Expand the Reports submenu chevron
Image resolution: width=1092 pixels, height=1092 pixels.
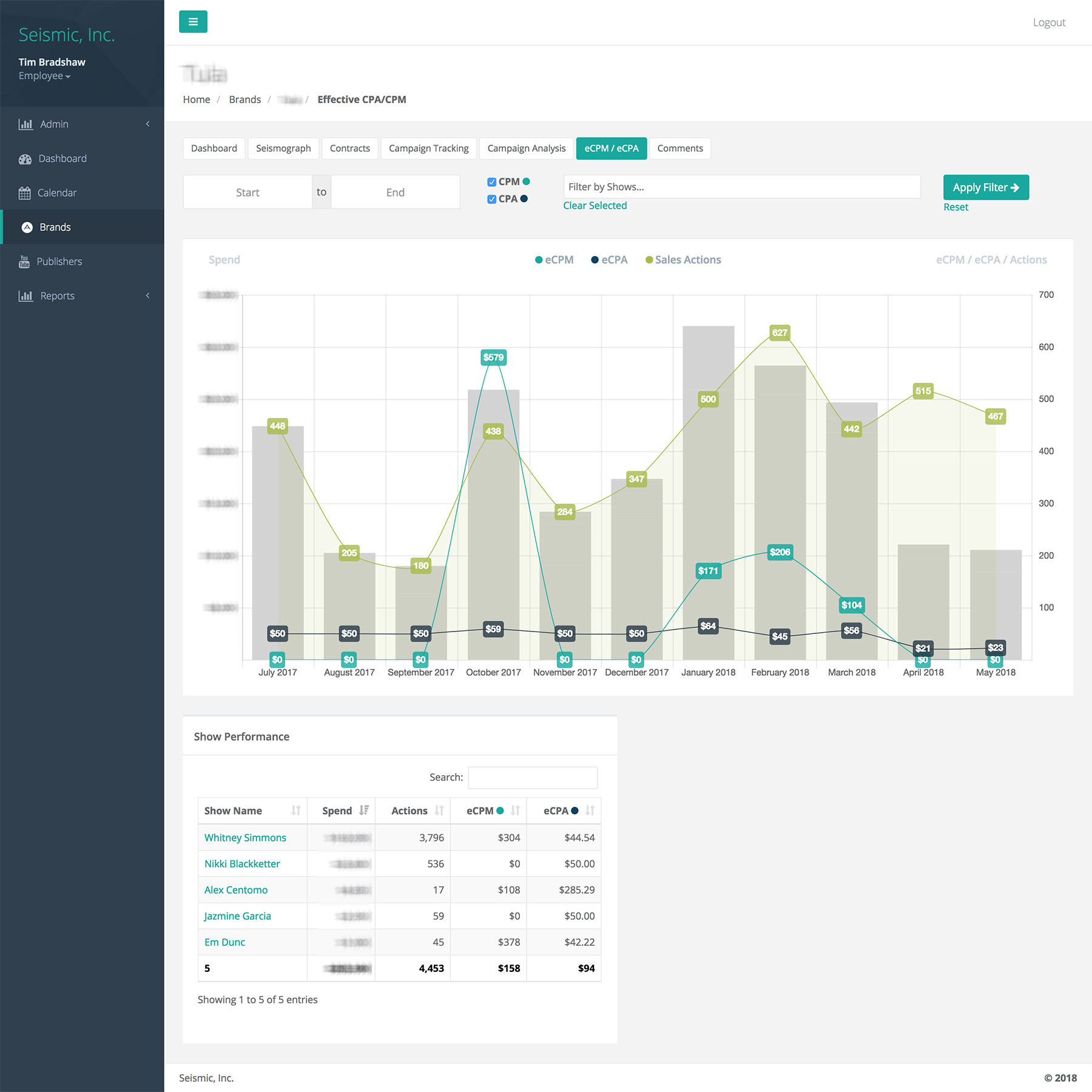coord(147,296)
